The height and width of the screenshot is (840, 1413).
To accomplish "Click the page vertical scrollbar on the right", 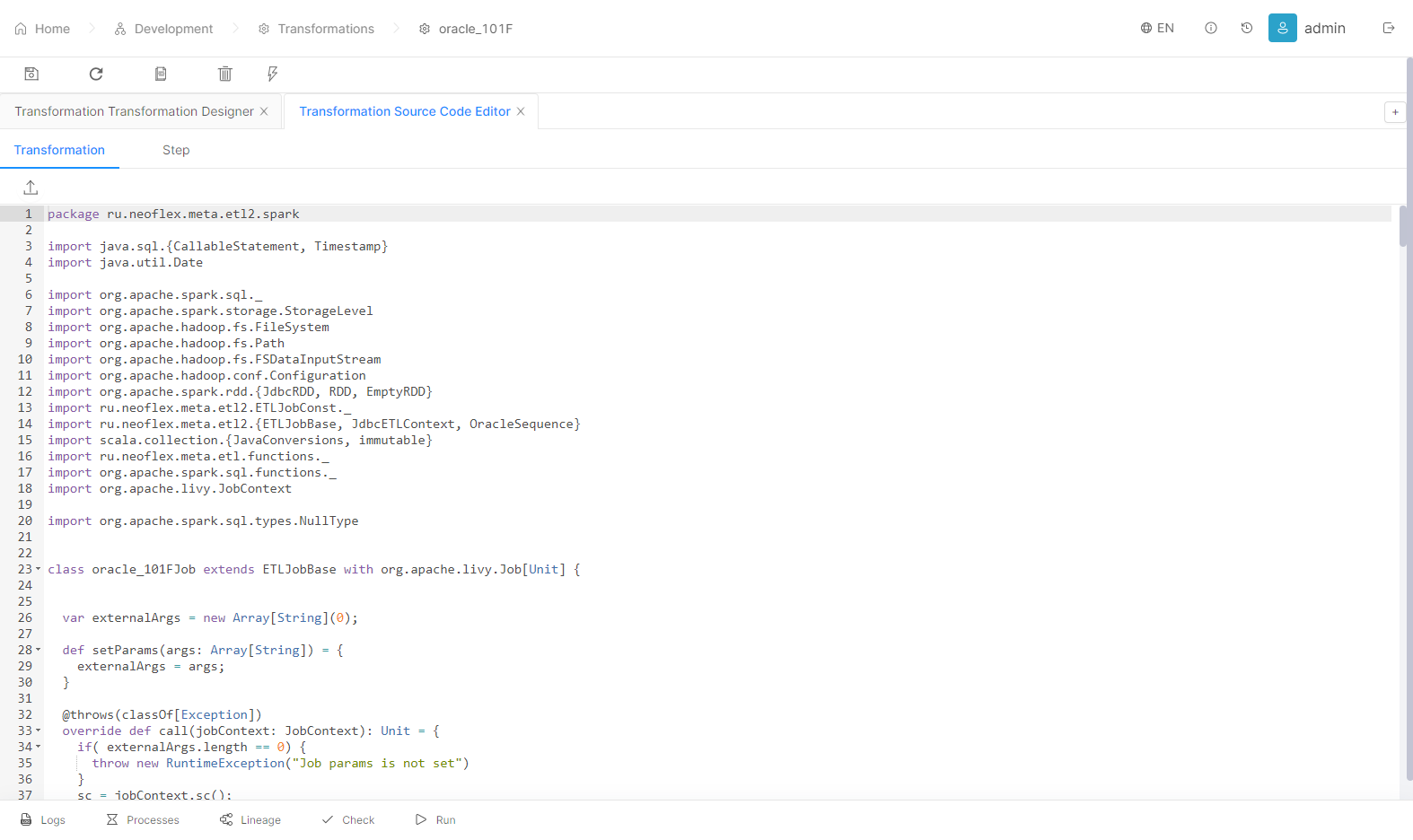I will click(x=1409, y=420).
